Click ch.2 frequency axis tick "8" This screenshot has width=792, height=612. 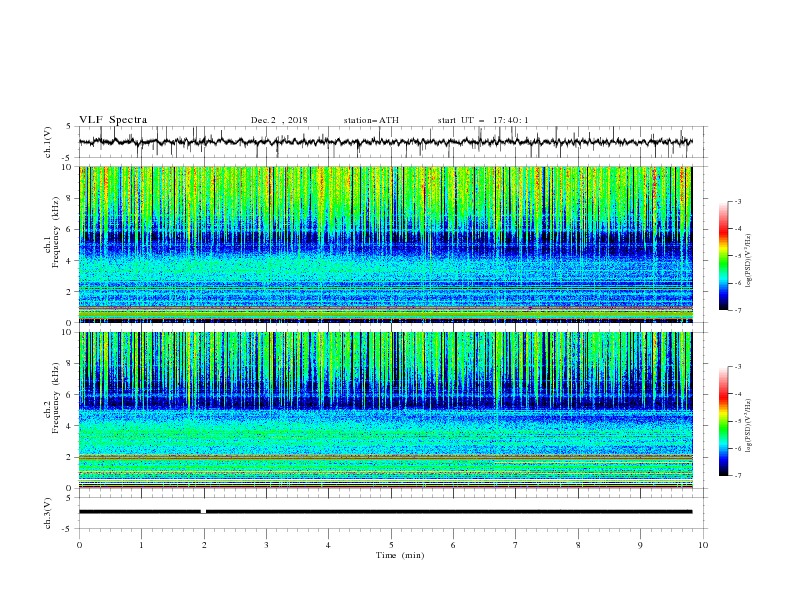pos(71,364)
